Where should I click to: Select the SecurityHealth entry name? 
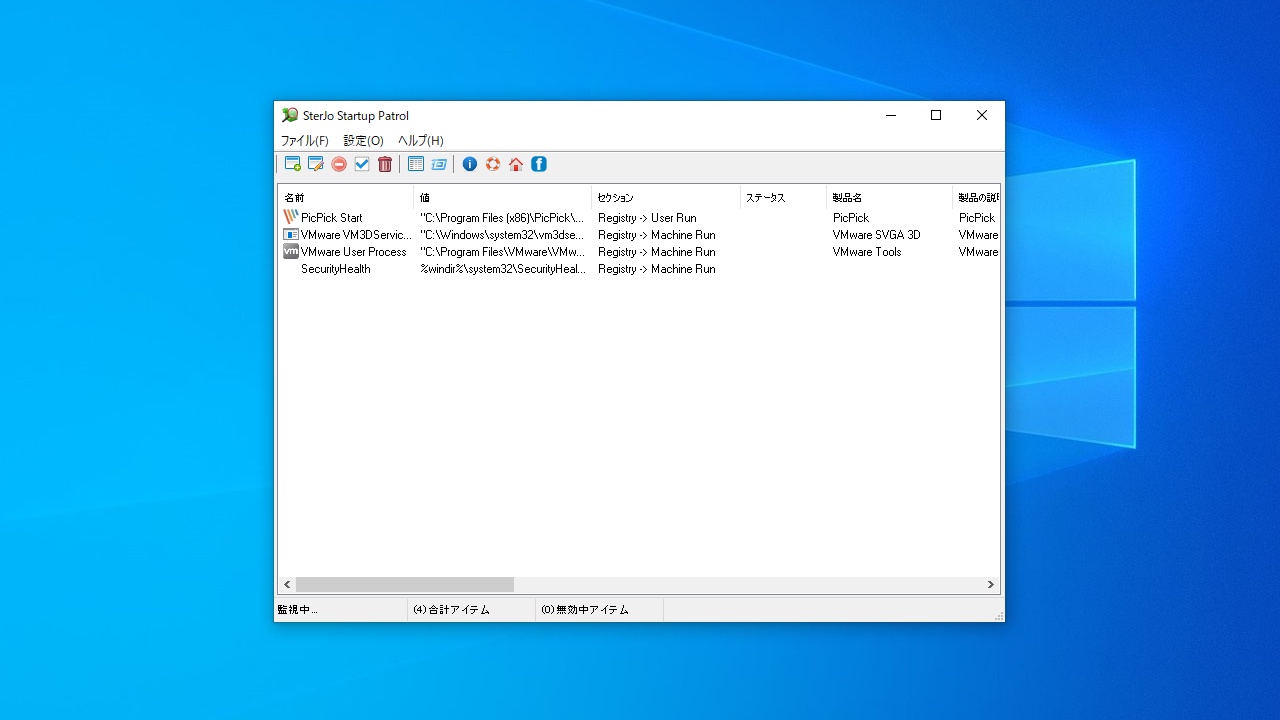pyautogui.click(x=336, y=269)
